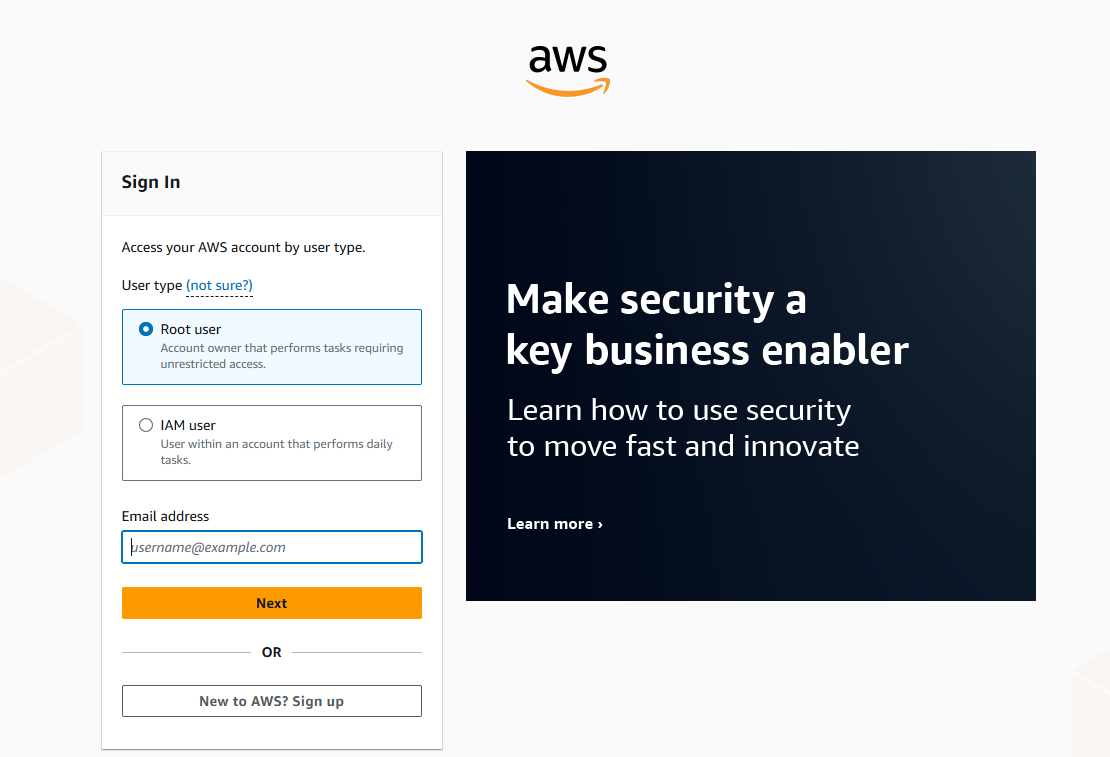The height and width of the screenshot is (757, 1110).
Task: Click the "OR" divider text
Action: click(x=272, y=652)
